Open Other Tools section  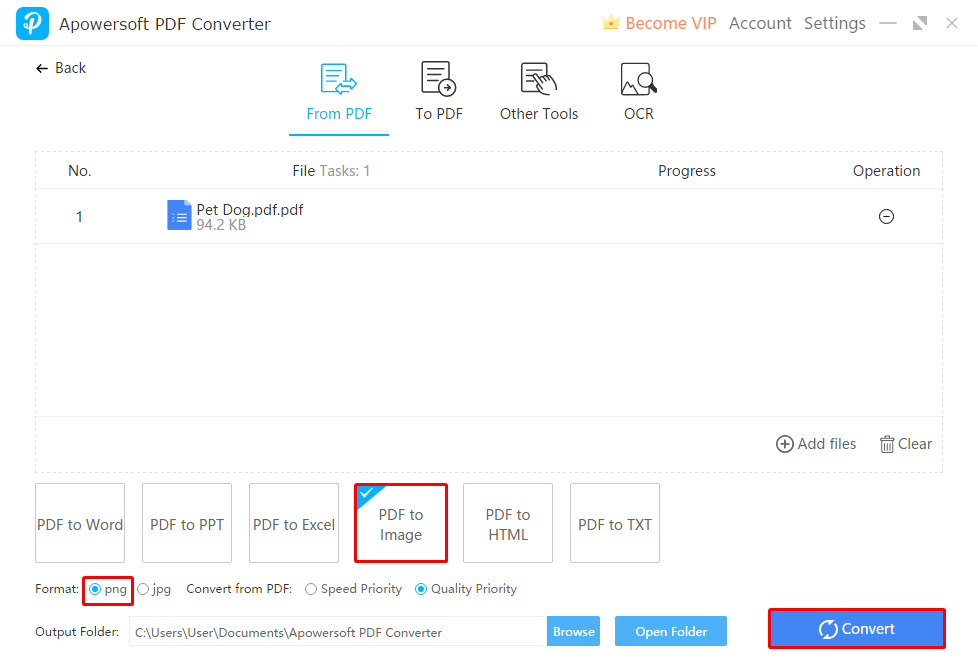tap(538, 90)
